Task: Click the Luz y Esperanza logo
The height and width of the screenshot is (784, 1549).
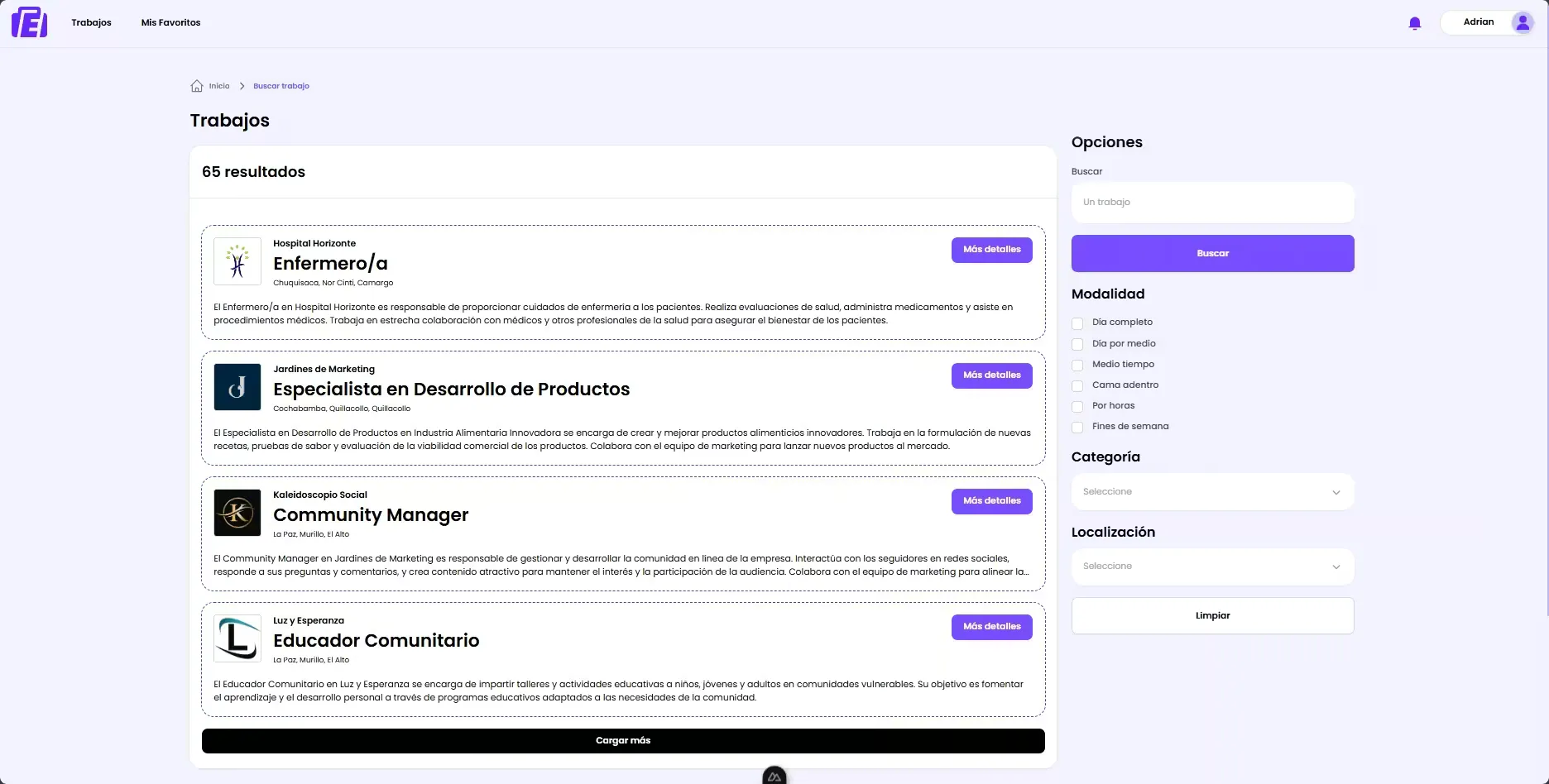Action: pyautogui.click(x=237, y=638)
